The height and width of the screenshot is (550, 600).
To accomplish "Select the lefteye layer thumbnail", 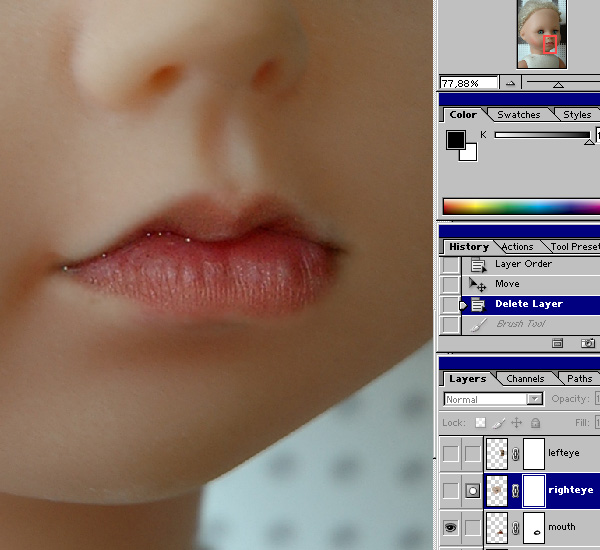I will [497, 454].
